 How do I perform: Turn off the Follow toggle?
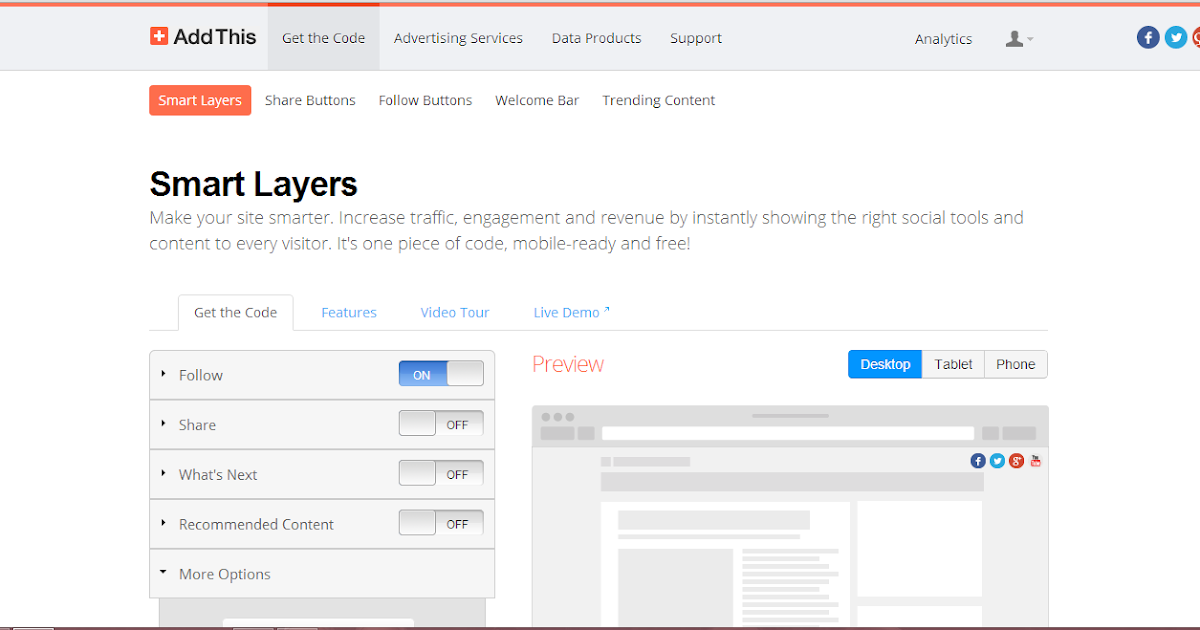441,374
